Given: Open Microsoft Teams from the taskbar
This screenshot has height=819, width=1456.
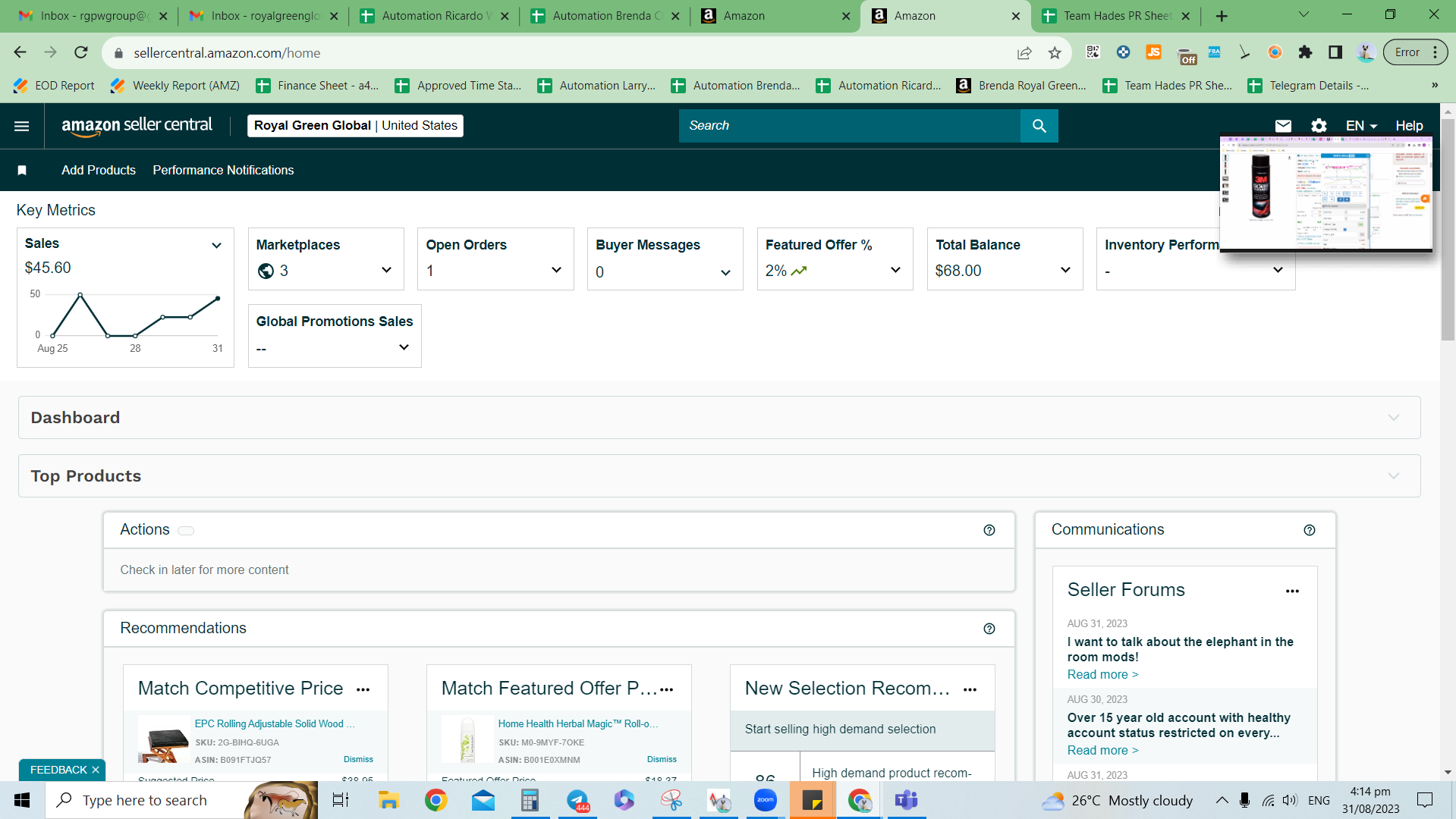Looking at the screenshot, I should (906, 800).
